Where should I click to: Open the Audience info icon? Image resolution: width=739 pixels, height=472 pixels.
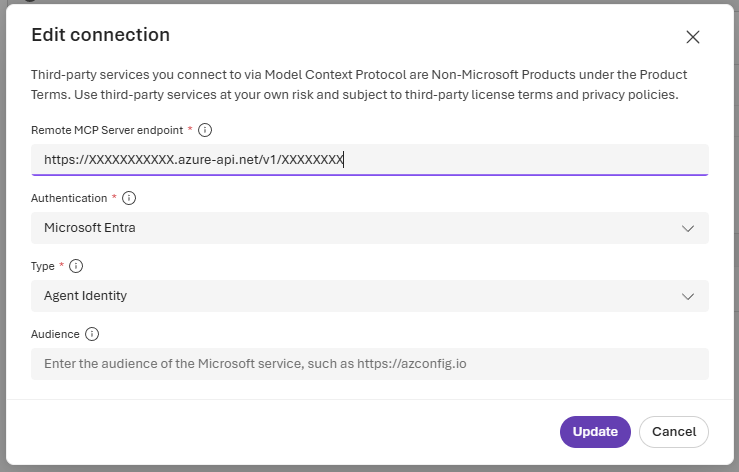pos(92,334)
